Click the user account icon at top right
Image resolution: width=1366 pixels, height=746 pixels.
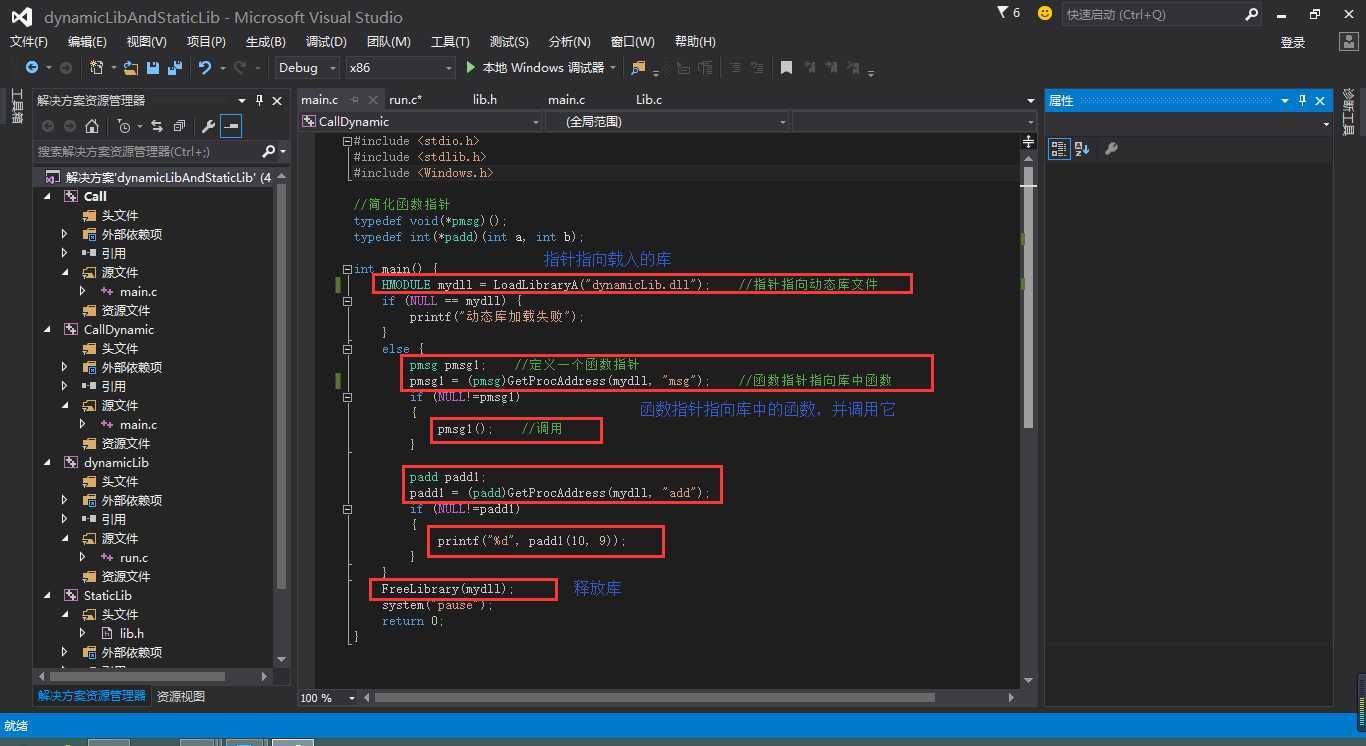click(1347, 42)
